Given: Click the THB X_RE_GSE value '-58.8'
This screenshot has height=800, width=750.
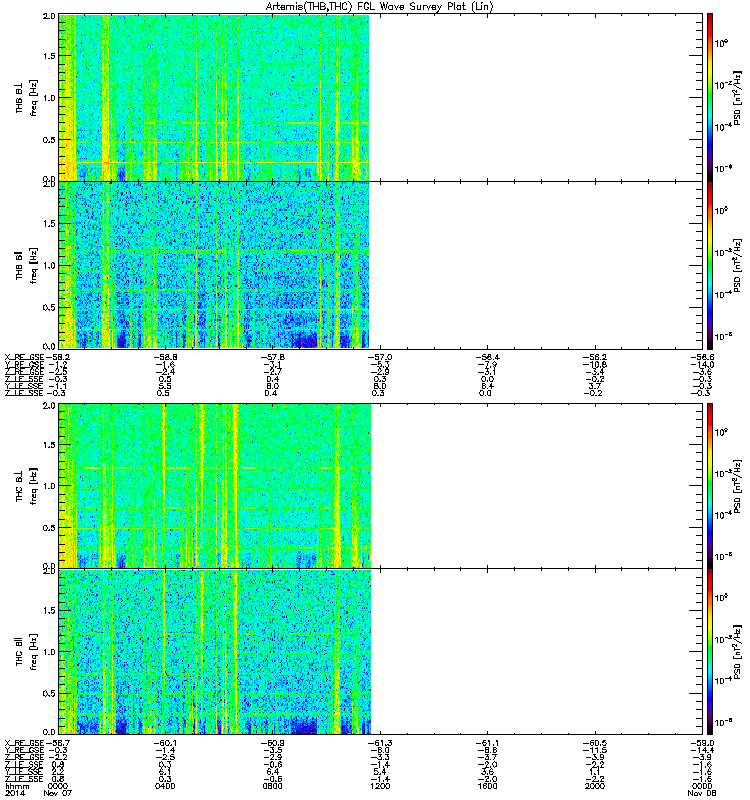Looking at the screenshot, I should pyautogui.click(x=165, y=358).
